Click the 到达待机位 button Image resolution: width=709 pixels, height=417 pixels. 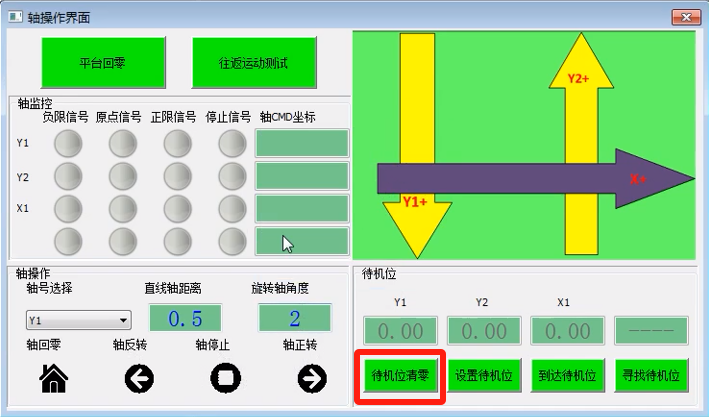point(567,376)
